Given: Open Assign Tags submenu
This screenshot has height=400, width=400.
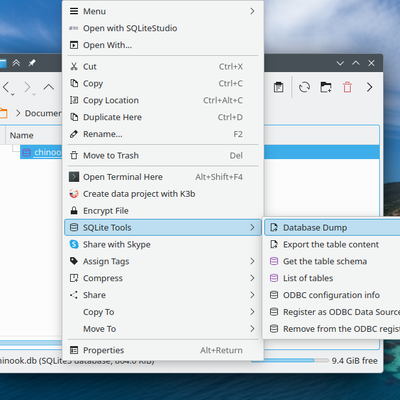Looking at the screenshot, I should [x=162, y=261].
